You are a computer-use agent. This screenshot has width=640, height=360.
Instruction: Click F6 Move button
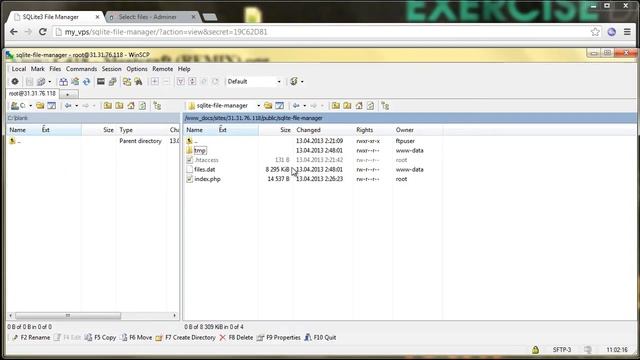click(x=136, y=338)
